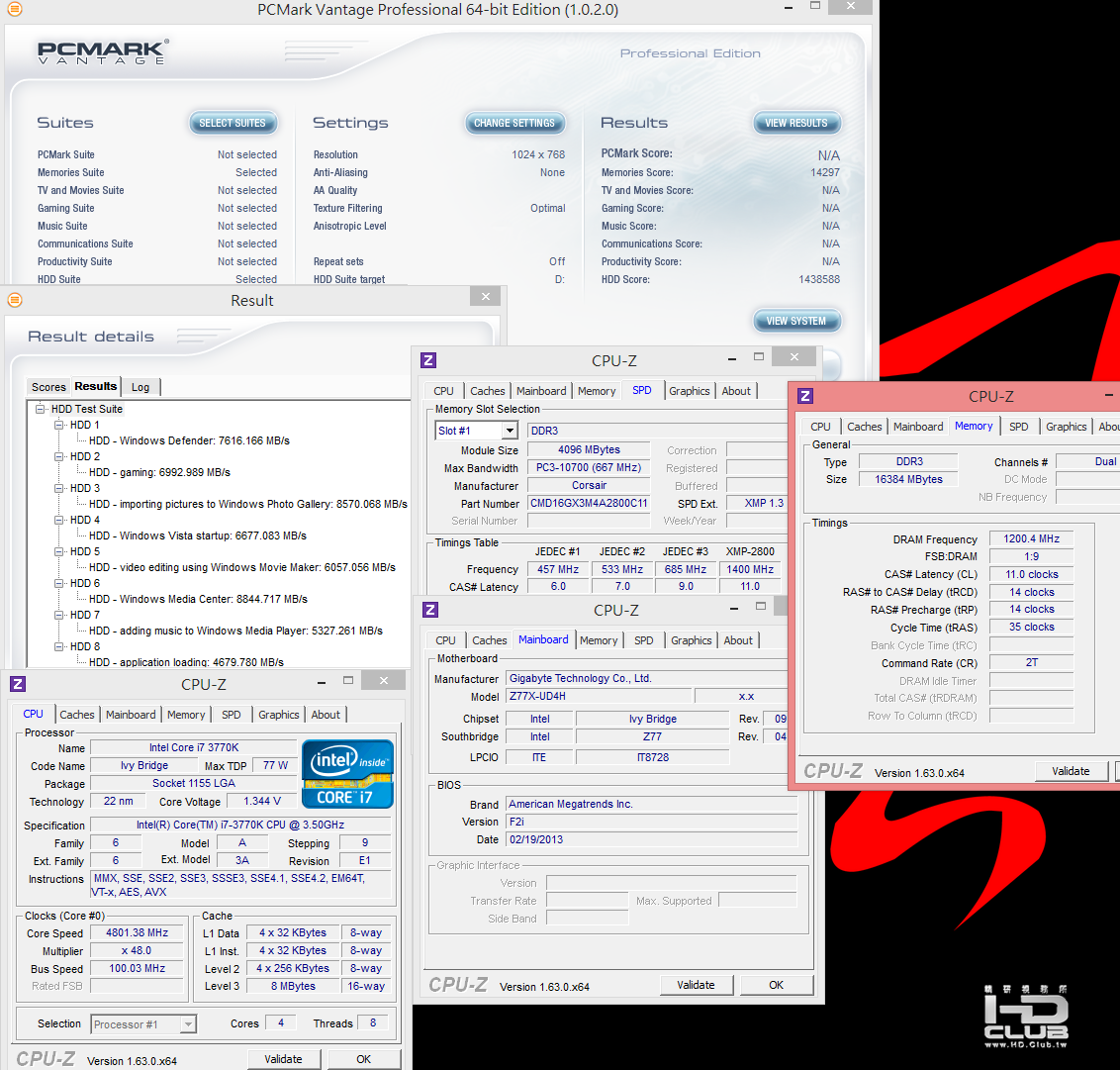Collapse the HDD 4 tree node
The height and width of the screenshot is (1070, 1120).
[x=59, y=520]
